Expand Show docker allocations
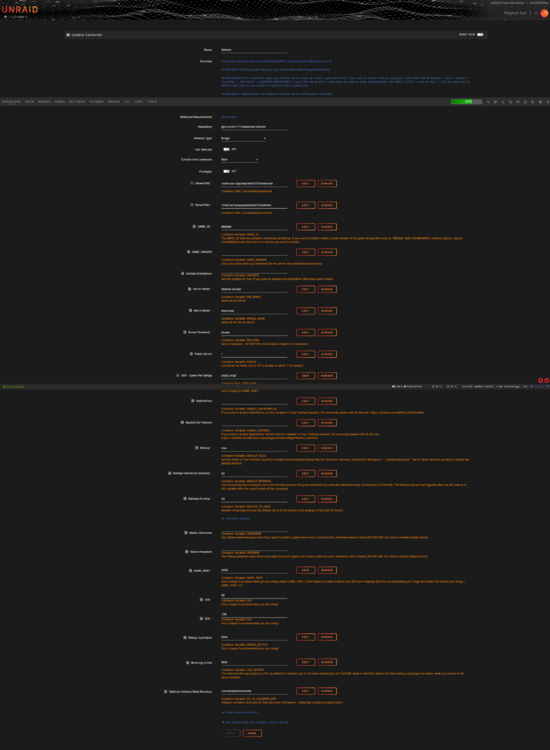Viewport: 550px width, 750px height. (x=240, y=712)
